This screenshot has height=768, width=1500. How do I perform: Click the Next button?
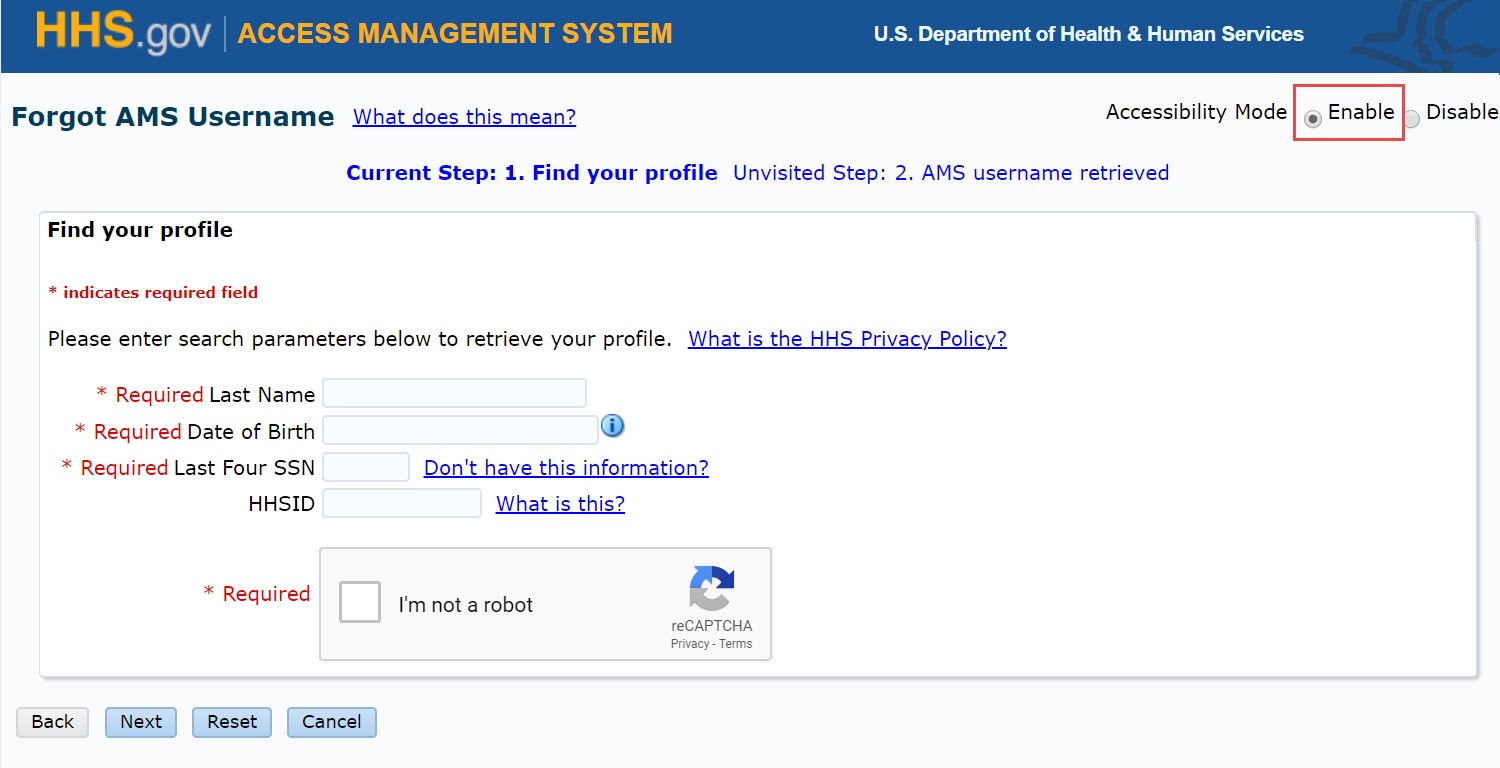(140, 721)
